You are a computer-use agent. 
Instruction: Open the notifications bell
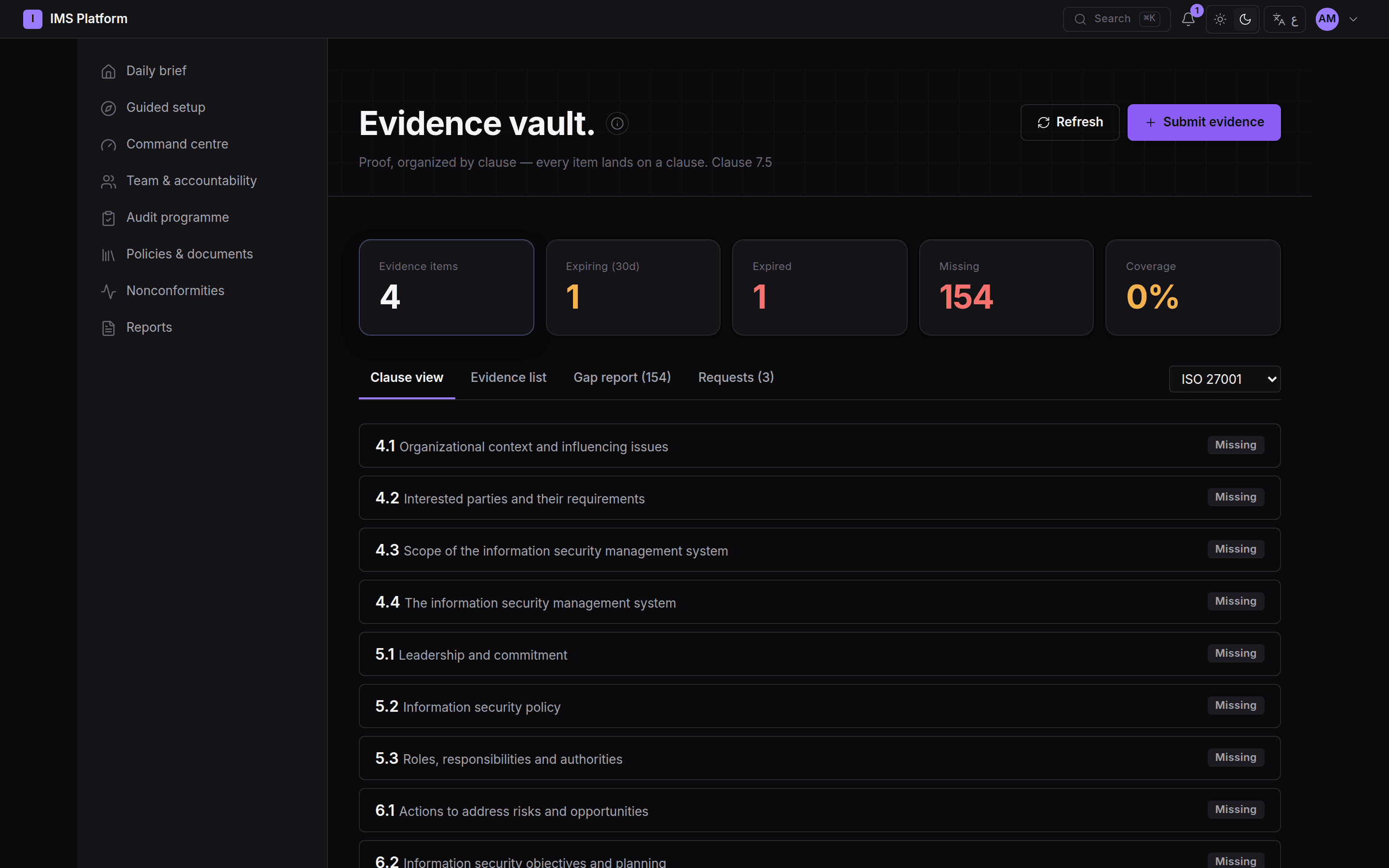point(1188,19)
